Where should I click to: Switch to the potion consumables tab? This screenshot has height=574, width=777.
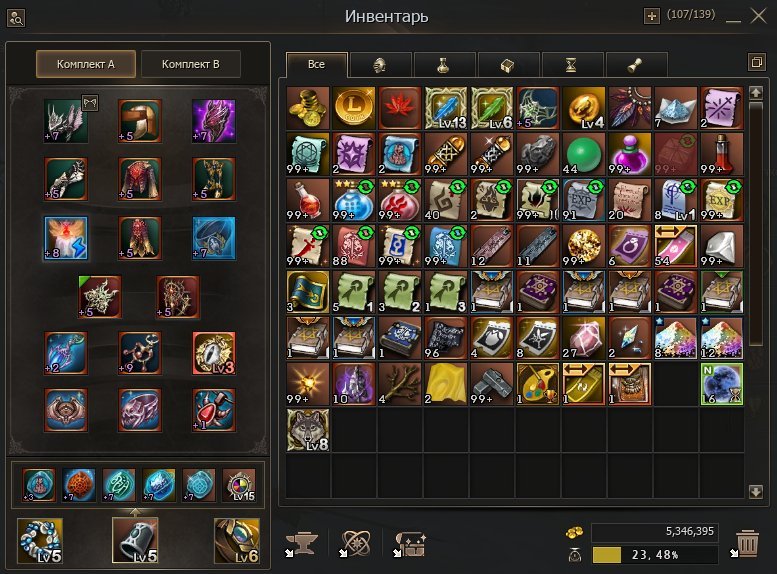click(444, 65)
